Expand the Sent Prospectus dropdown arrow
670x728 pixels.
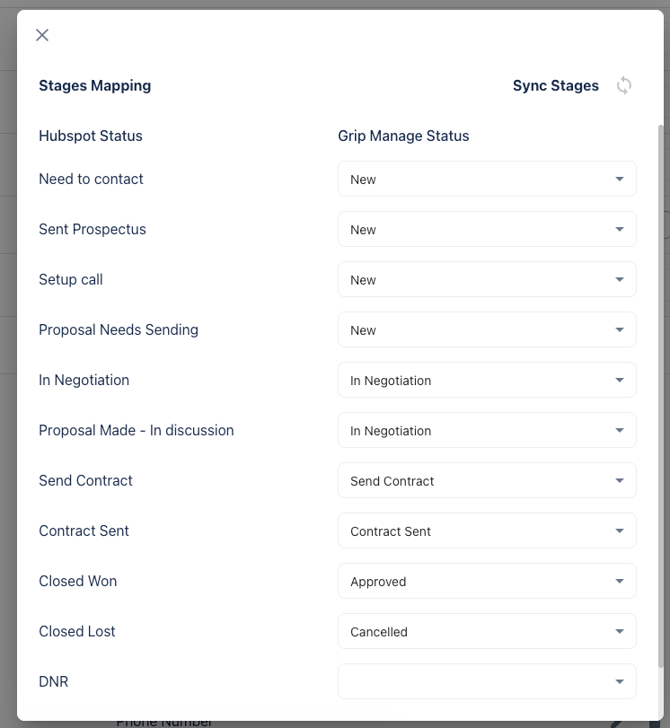click(619, 230)
